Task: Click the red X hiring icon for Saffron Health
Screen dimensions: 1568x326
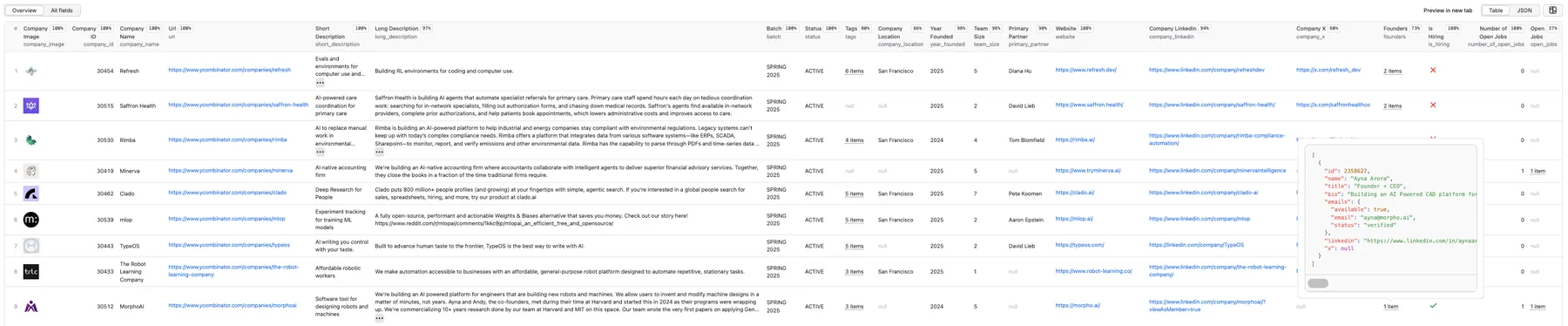Action: pos(1433,105)
